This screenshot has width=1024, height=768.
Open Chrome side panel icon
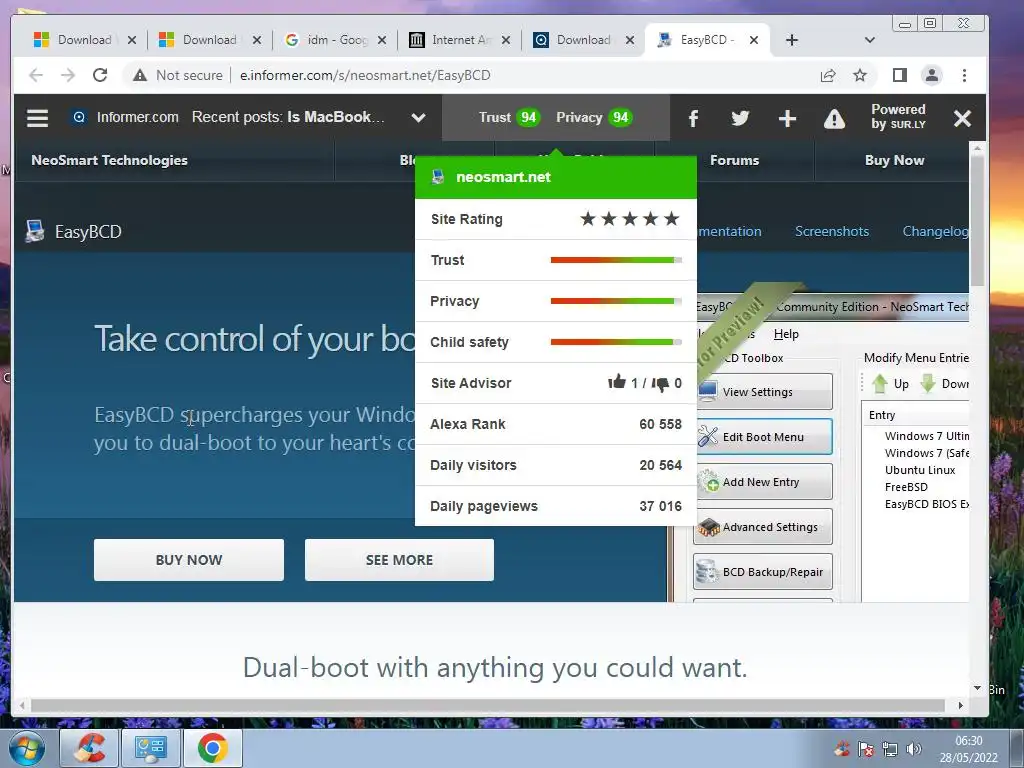tap(900, 75)
